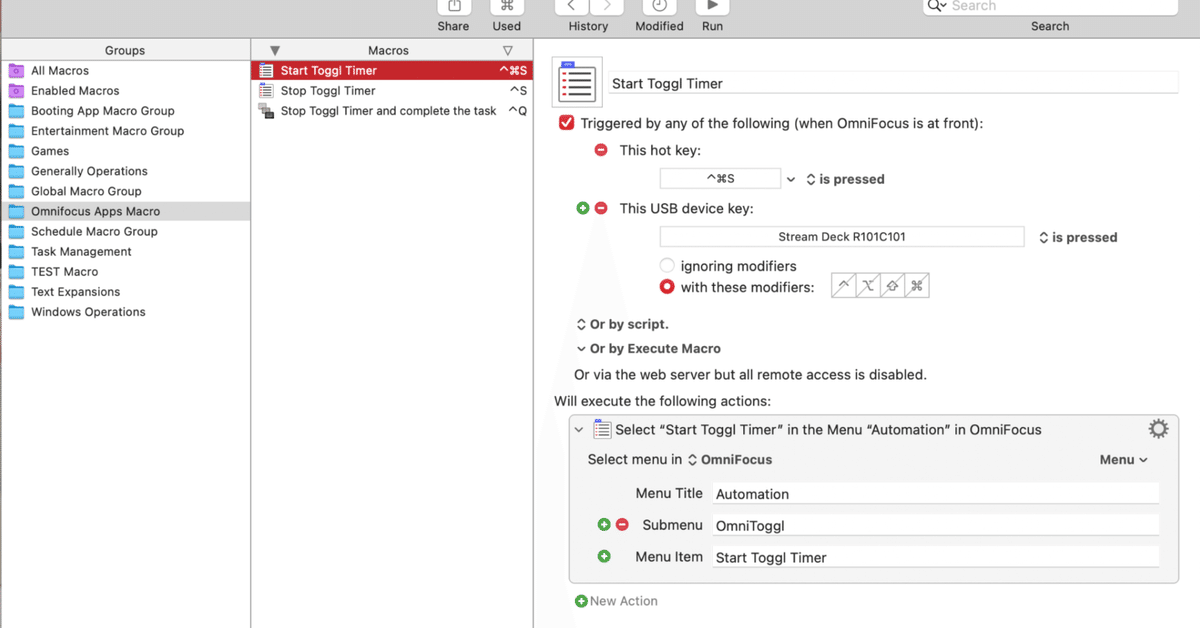Select ignoring modifiers radio button
Viewport: 1200px width, 628px height.
tap(667, 266)
